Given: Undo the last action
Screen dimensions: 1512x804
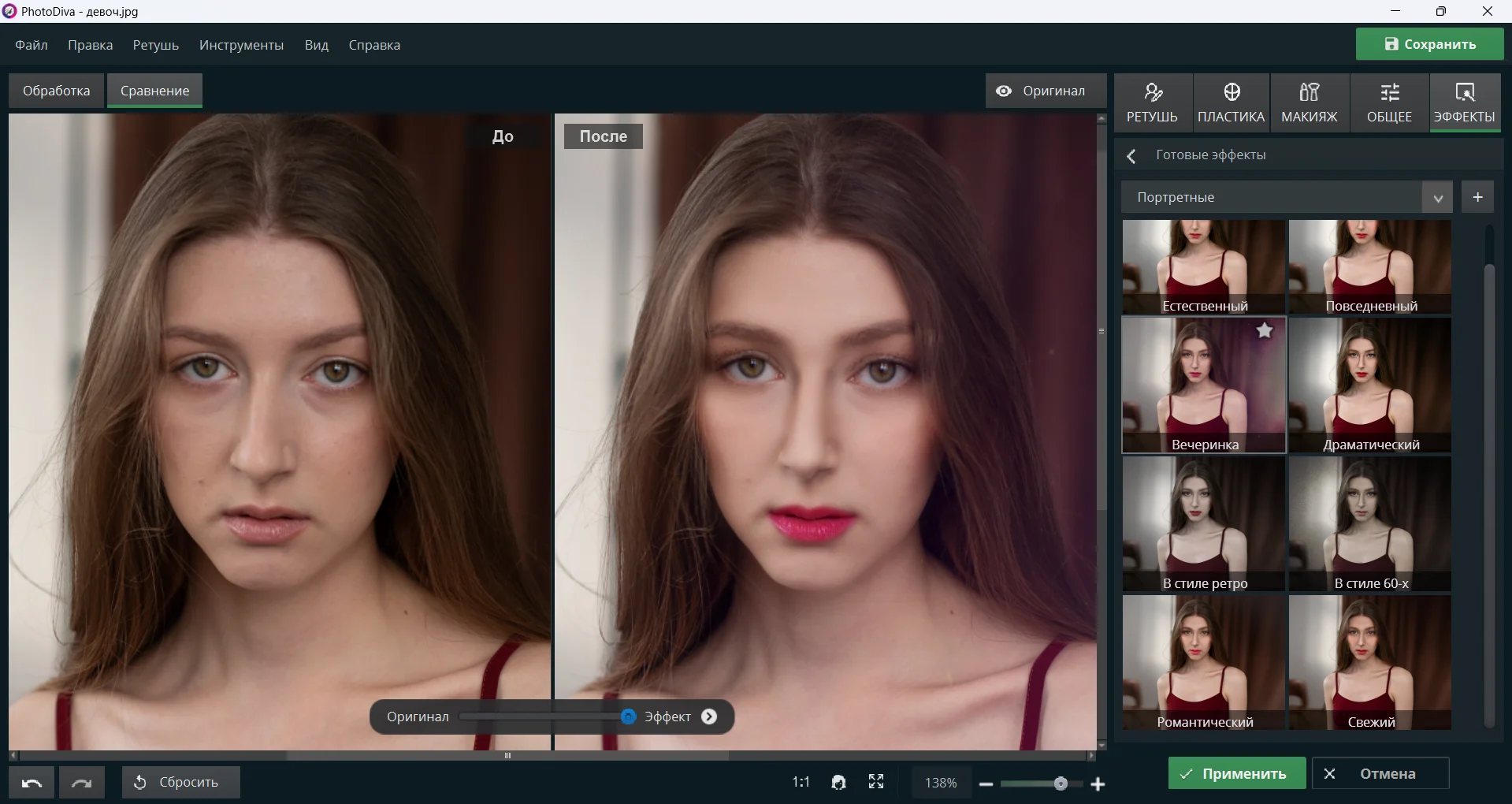Looking at the screenshot, I should coord(32,783).
